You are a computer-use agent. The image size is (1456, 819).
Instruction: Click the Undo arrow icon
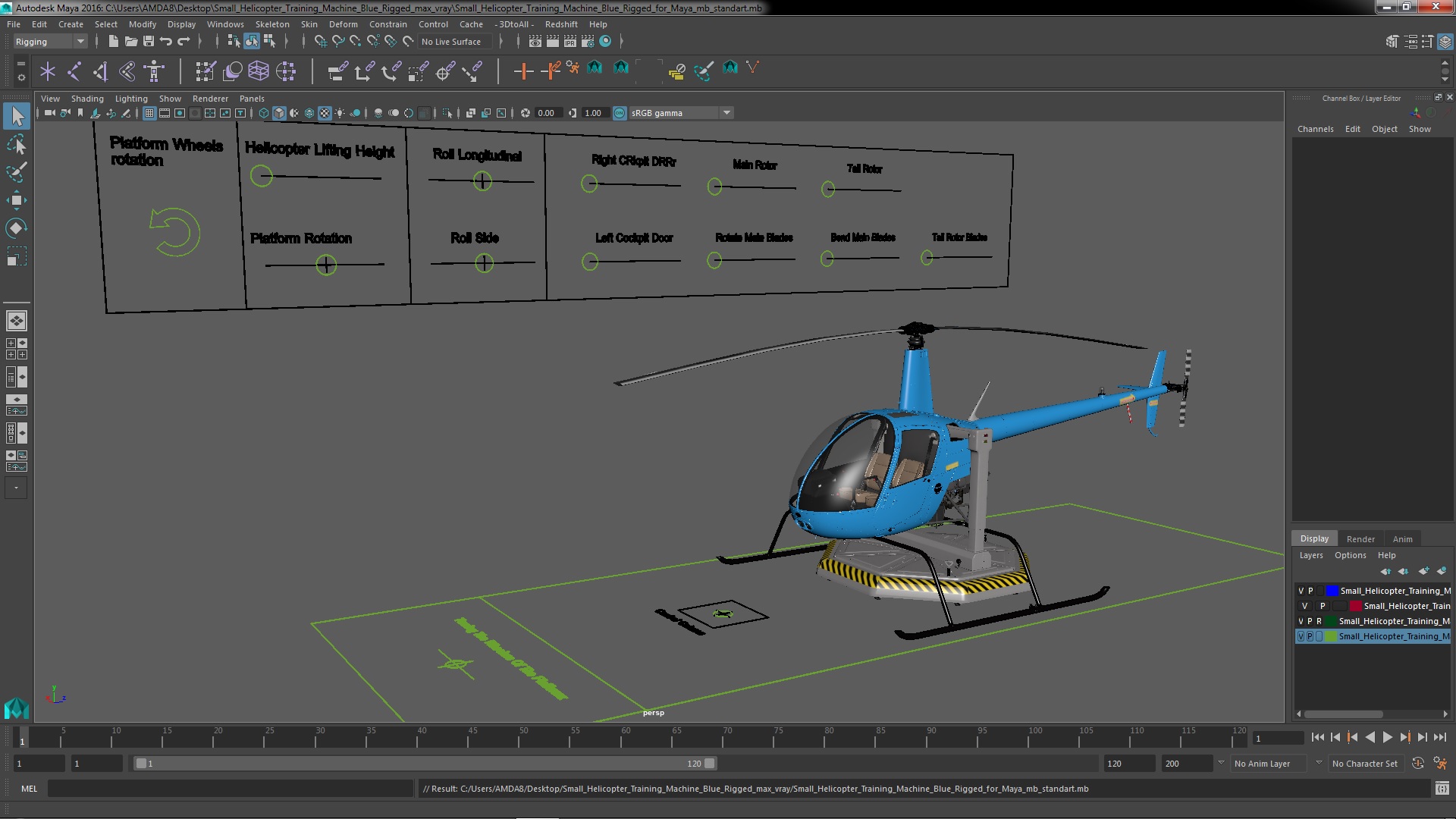(x=166, y=41)
